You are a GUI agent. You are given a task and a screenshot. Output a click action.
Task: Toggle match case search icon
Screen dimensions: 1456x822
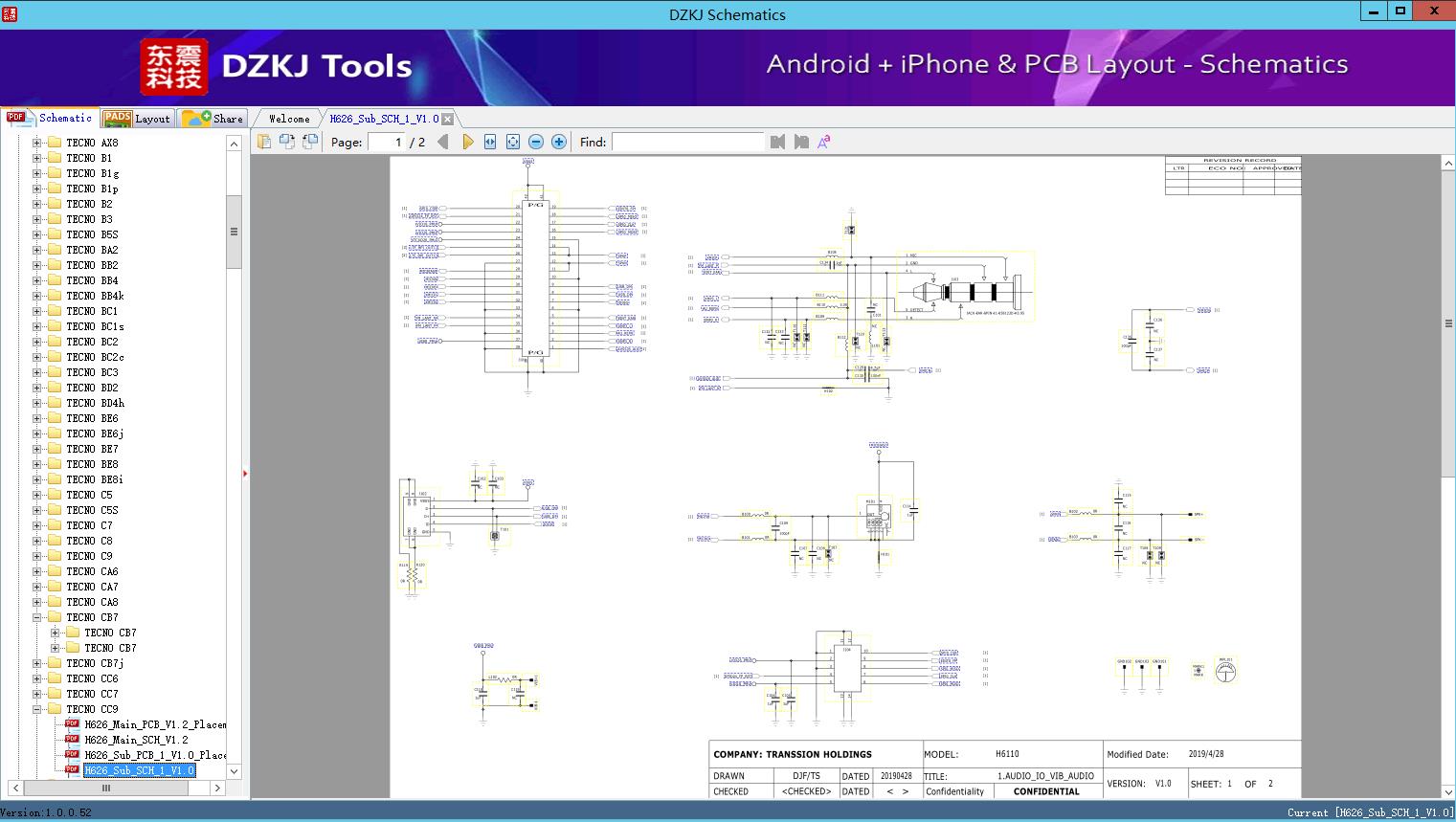click(823, 142)
